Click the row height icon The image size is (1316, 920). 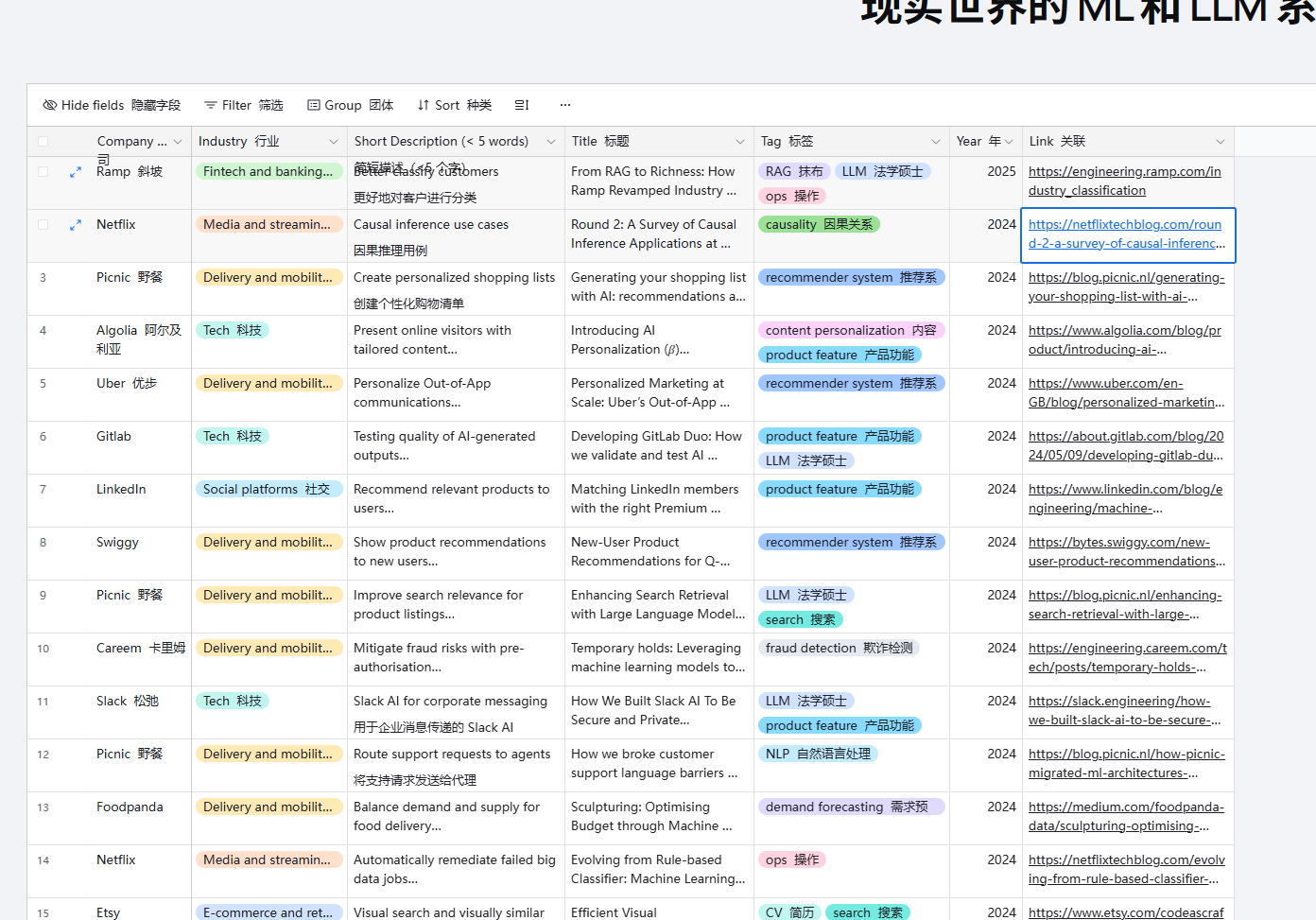[522, 105]
